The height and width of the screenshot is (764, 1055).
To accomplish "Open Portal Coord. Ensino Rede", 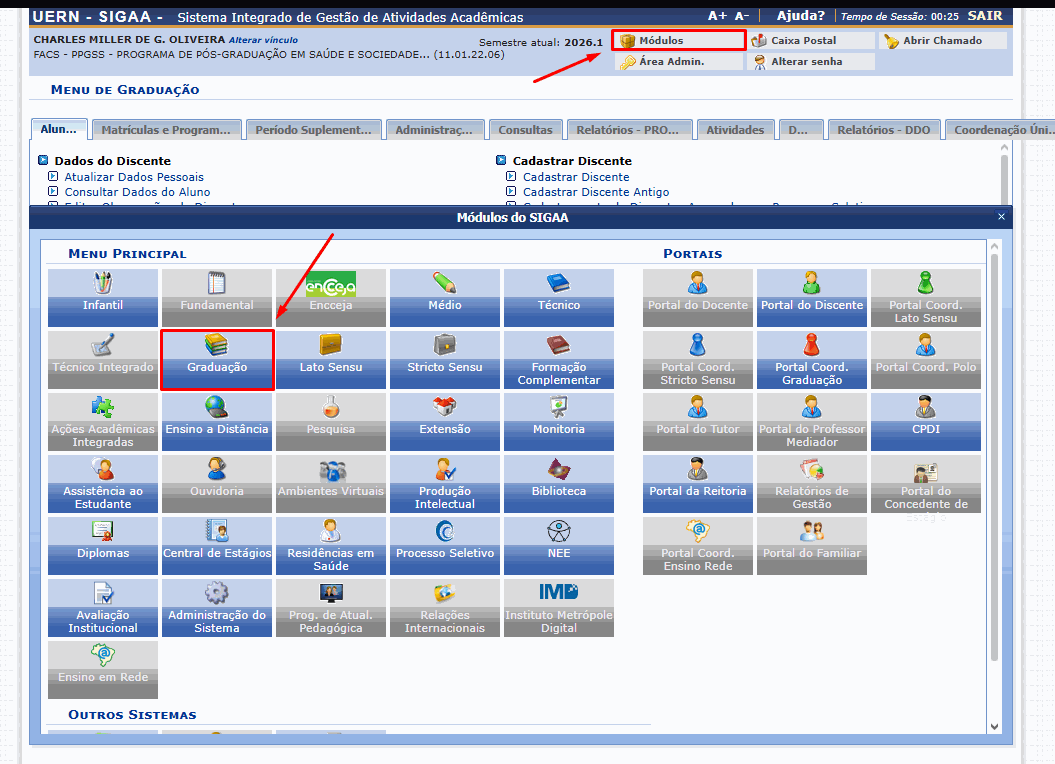I will [698, 545].
